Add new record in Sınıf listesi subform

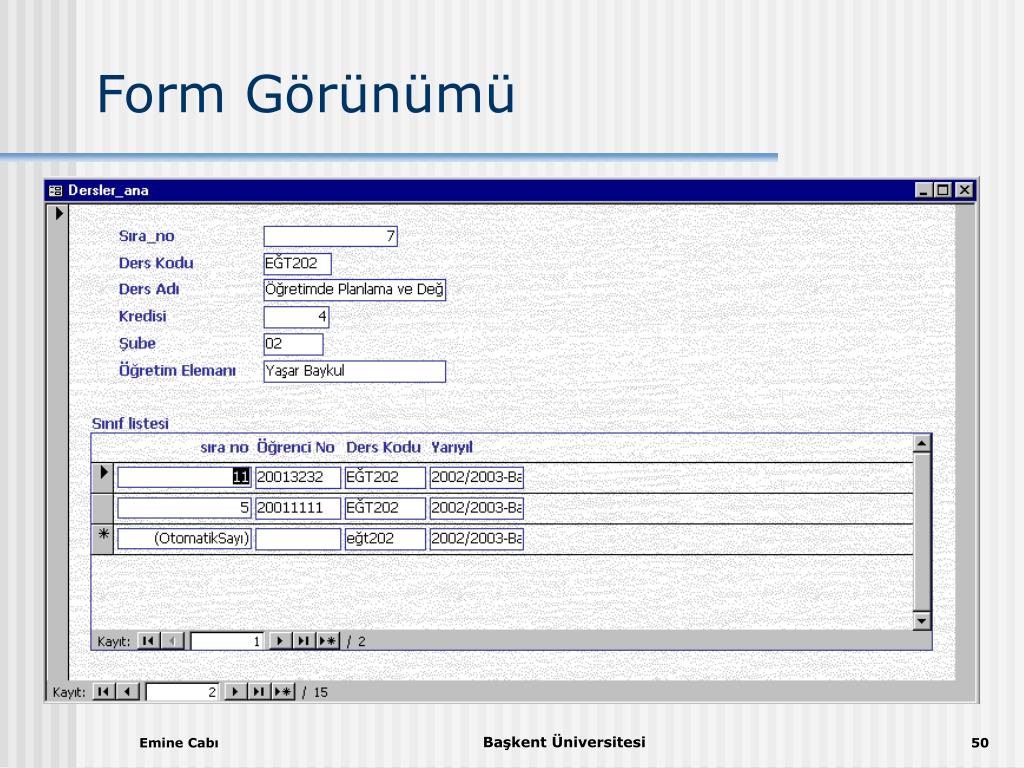tap(328, 641)
